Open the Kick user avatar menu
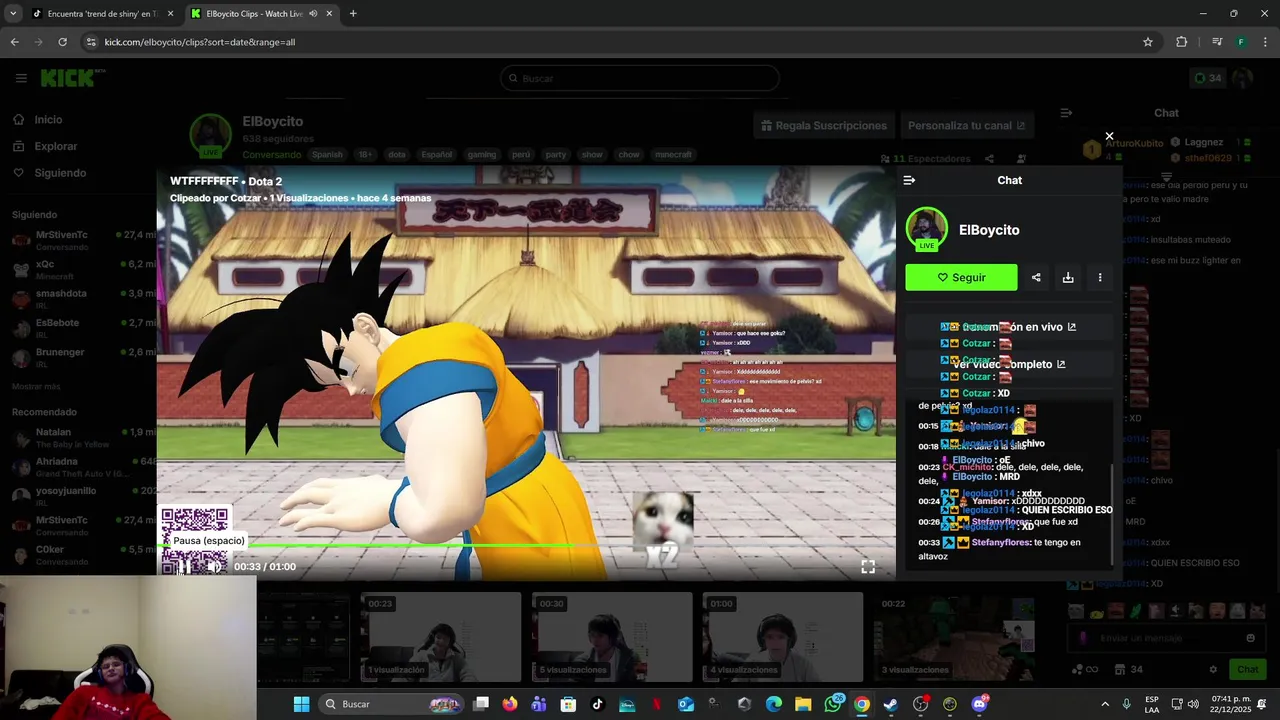The width and height of the screenshot is (1280, 720). (1242, 78)
